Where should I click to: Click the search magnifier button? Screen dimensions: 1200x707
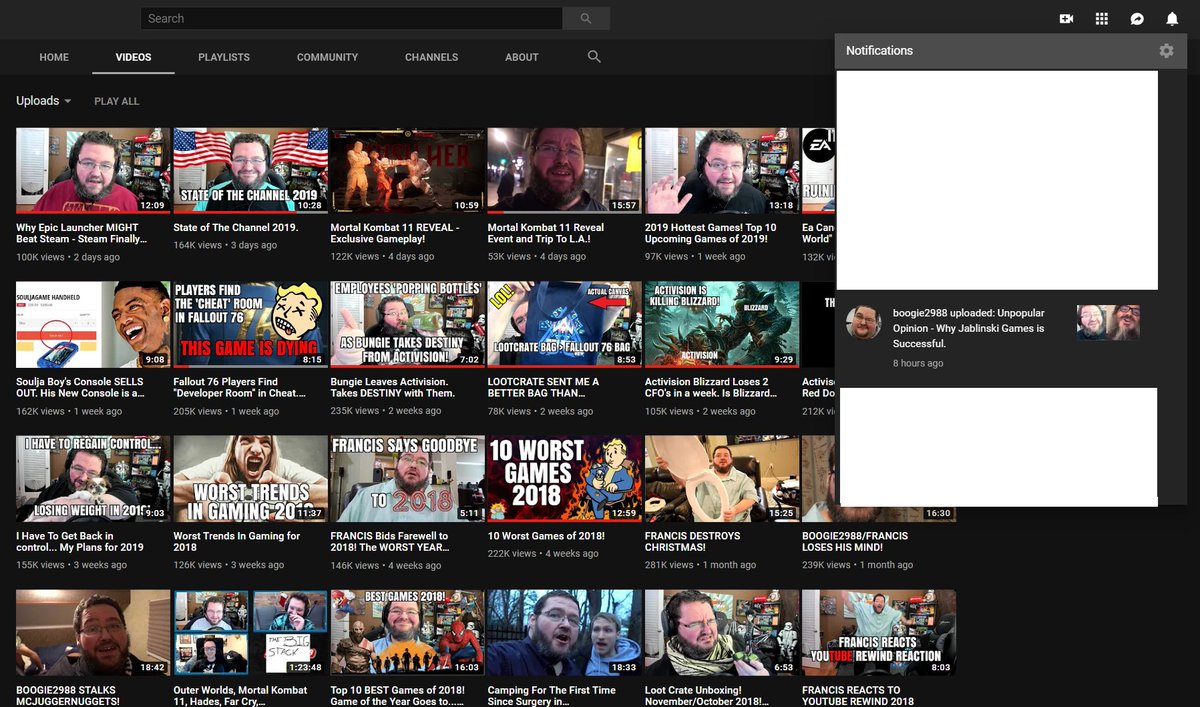(586, 18)
